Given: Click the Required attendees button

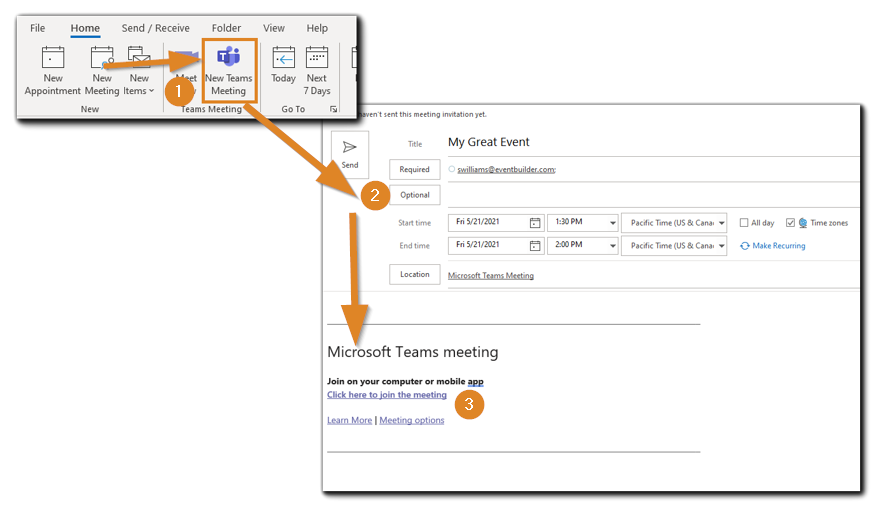Looking at the screenshot, I should 414,169.
